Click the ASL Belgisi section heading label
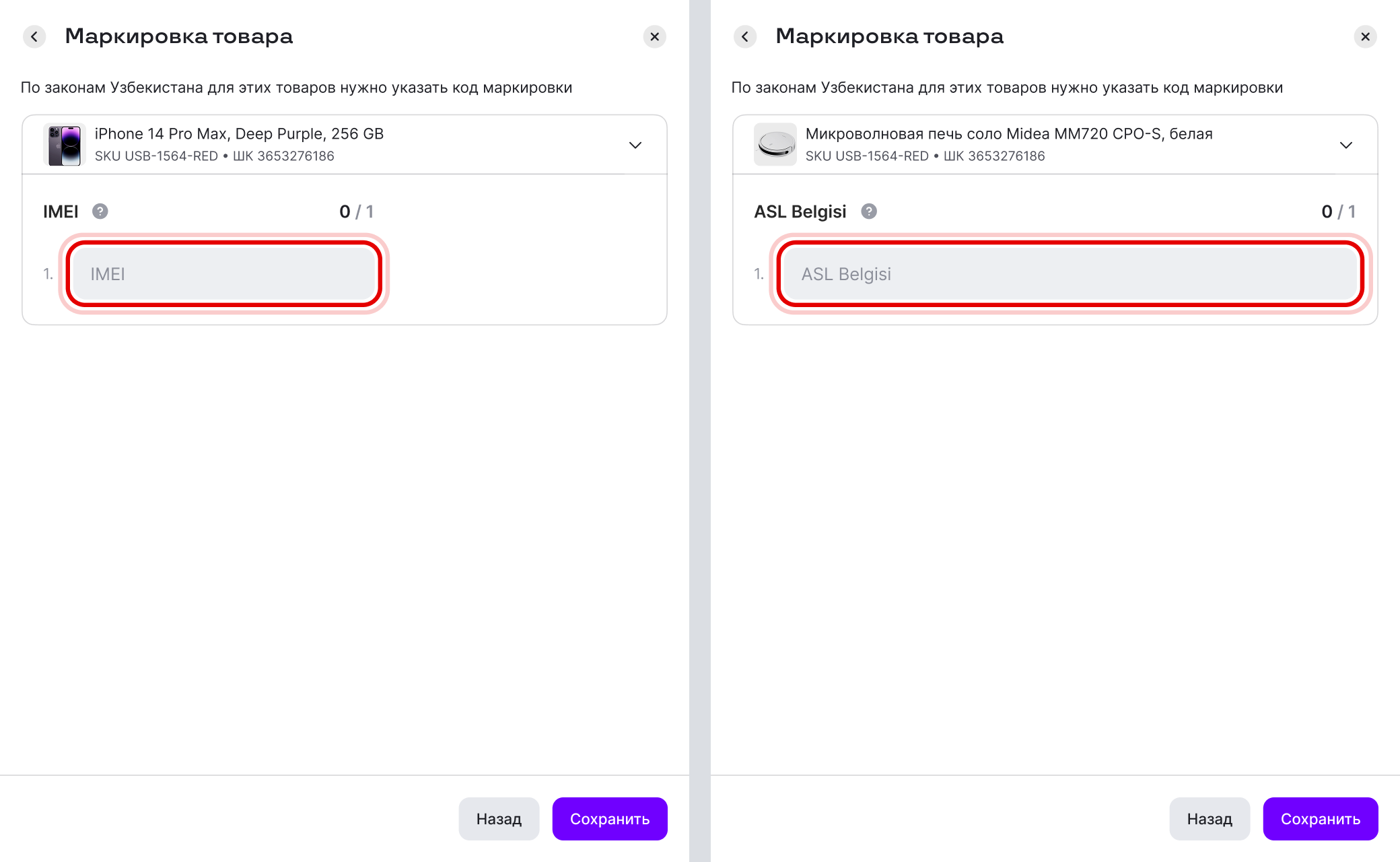Image resolution: width=1400 pixels, height=862 pixels. coord(800,211)
